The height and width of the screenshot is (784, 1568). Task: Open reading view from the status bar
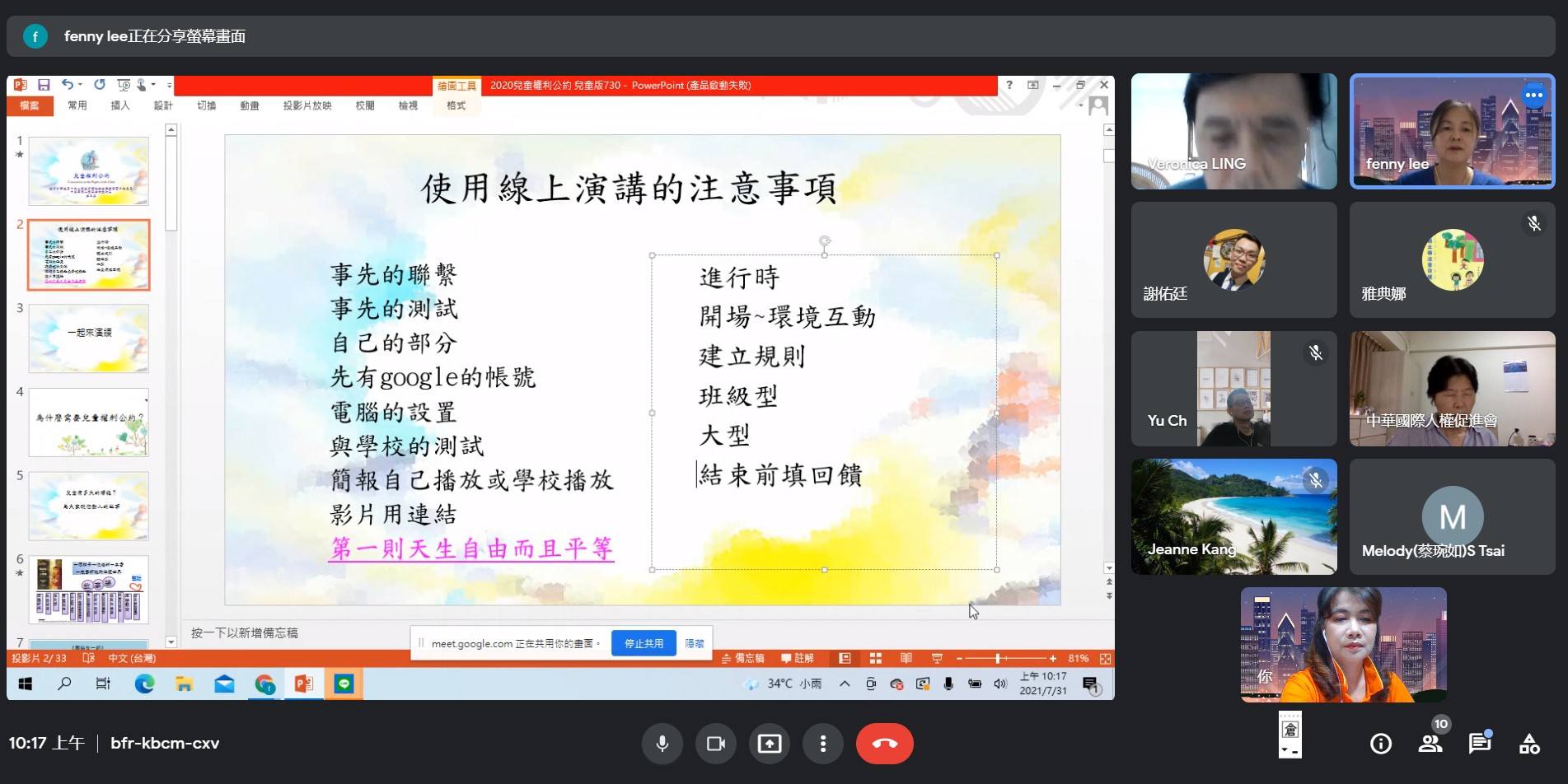(906, 658)
